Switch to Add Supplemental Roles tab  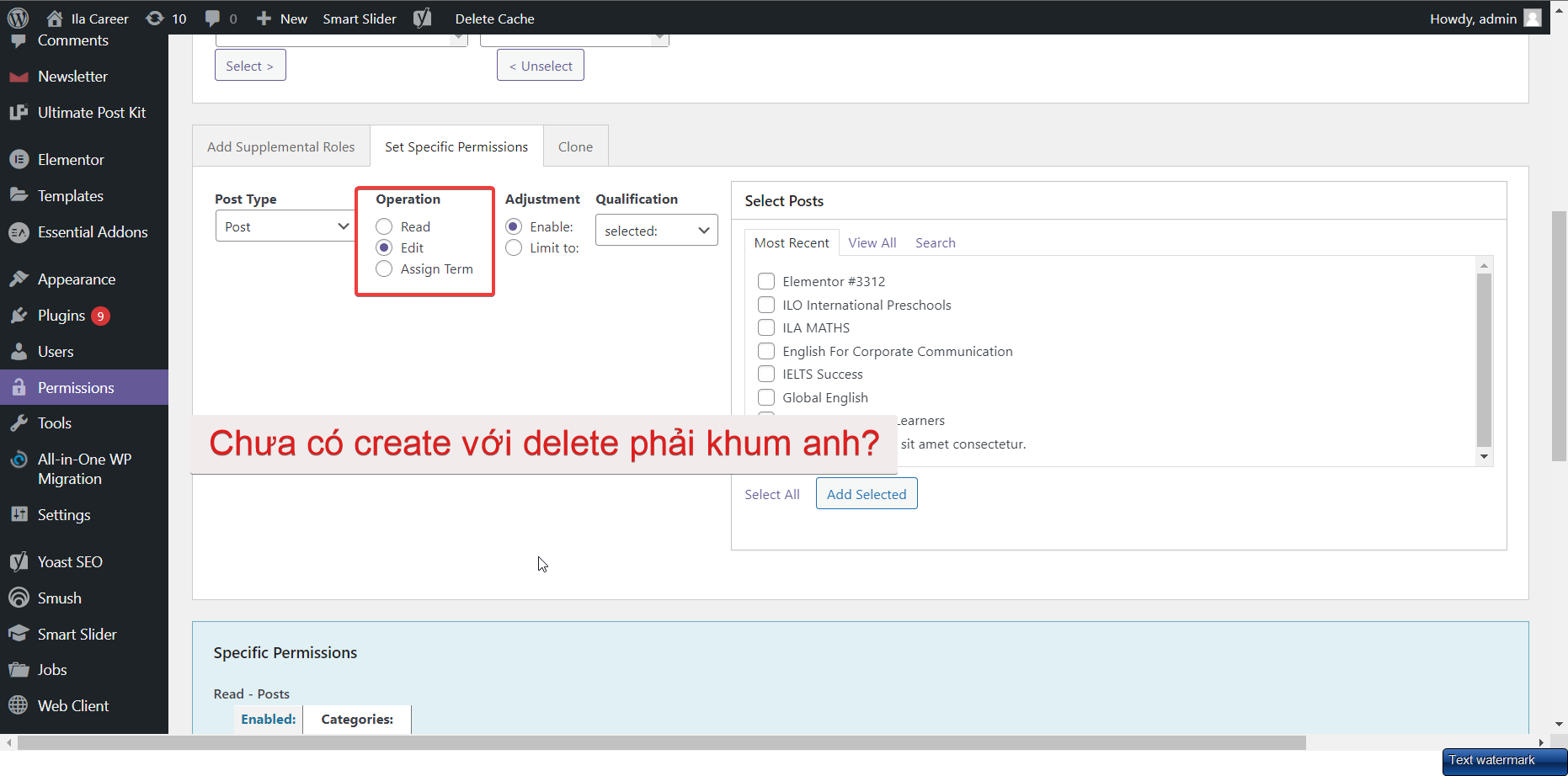pyautogui.click(x=281, y=146)
